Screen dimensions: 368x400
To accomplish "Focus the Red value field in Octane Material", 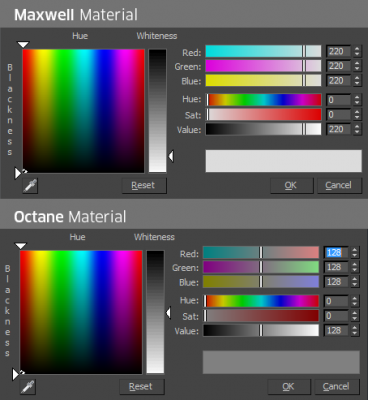I will 336,253.
